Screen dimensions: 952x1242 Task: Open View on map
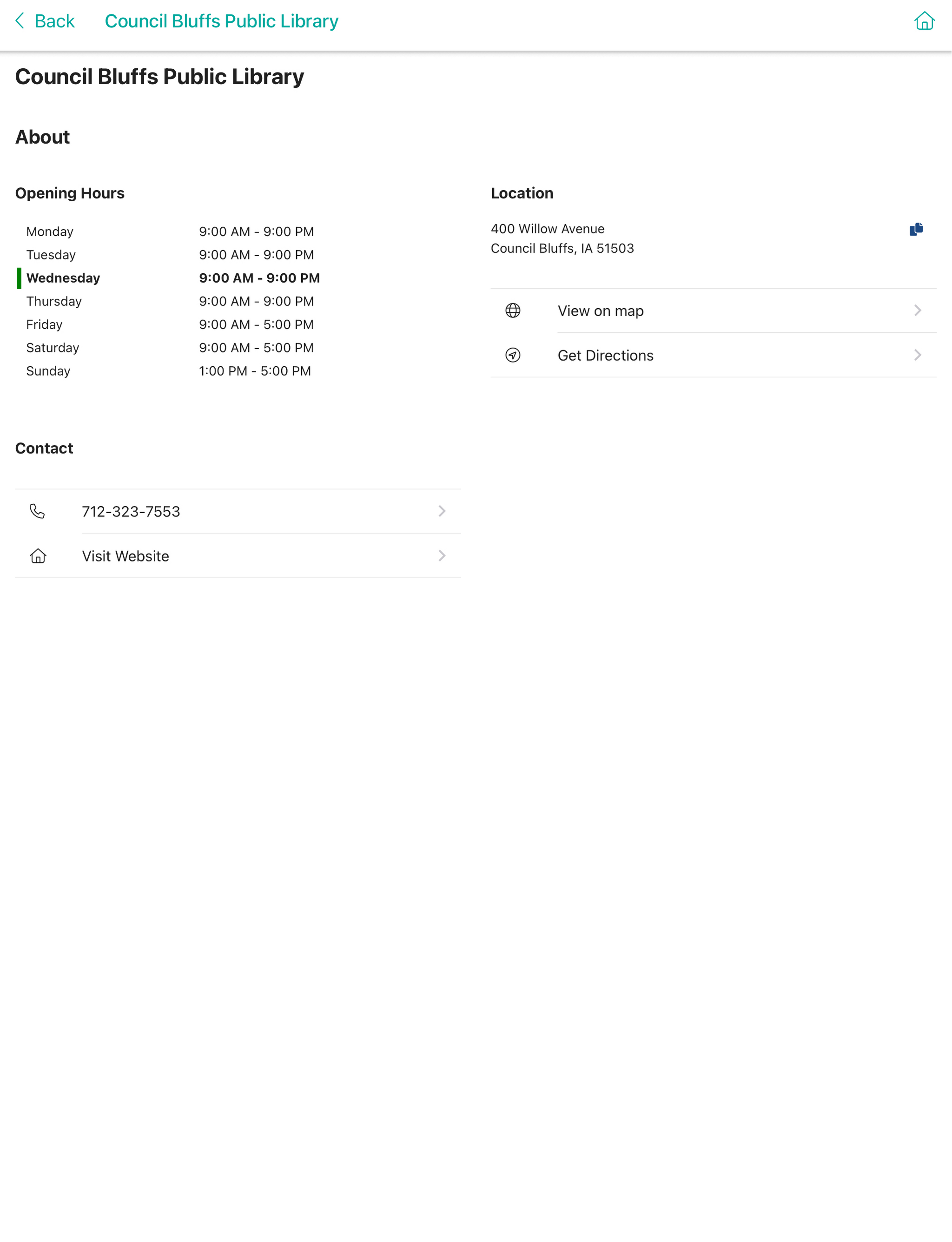tap(714, 310)
